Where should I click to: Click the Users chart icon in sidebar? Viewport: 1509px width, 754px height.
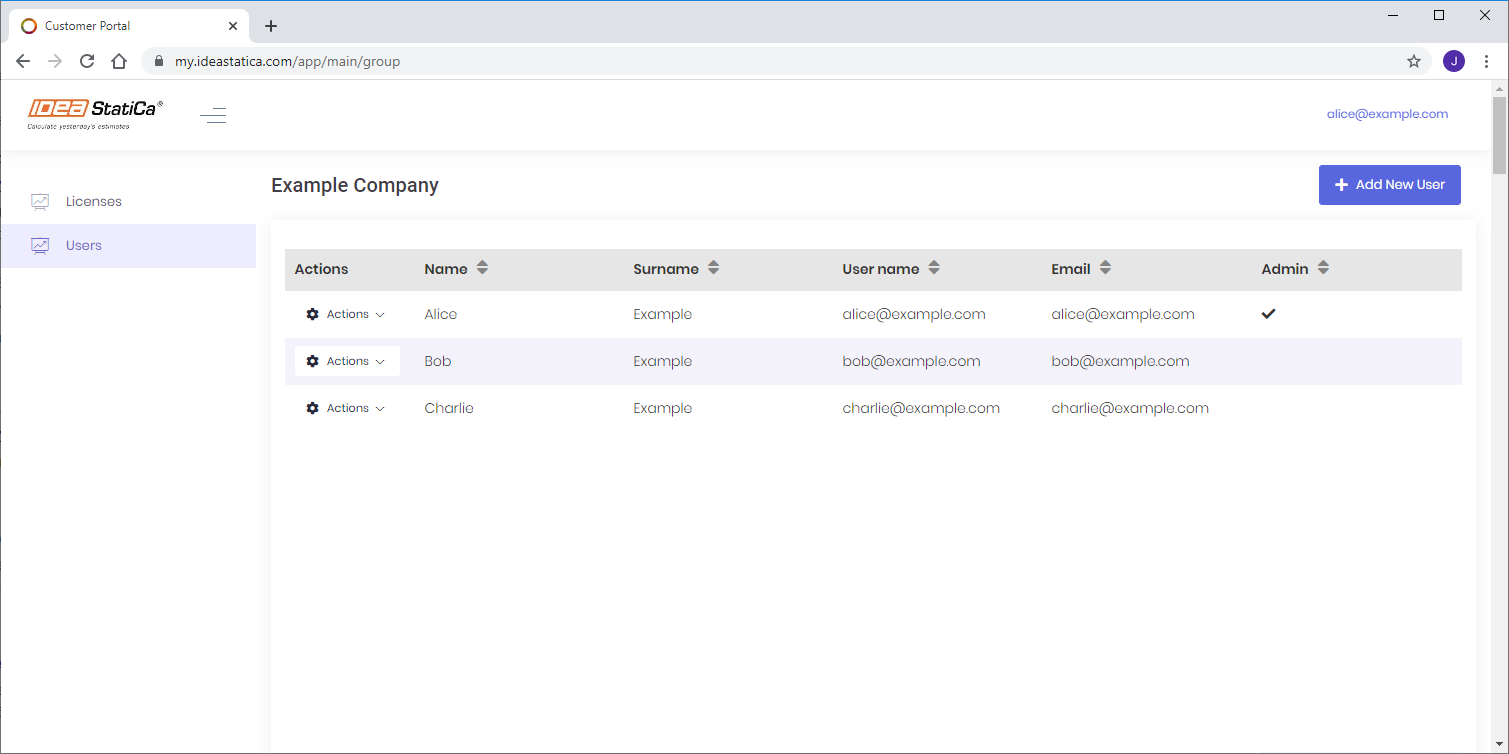tap(40, 246)
